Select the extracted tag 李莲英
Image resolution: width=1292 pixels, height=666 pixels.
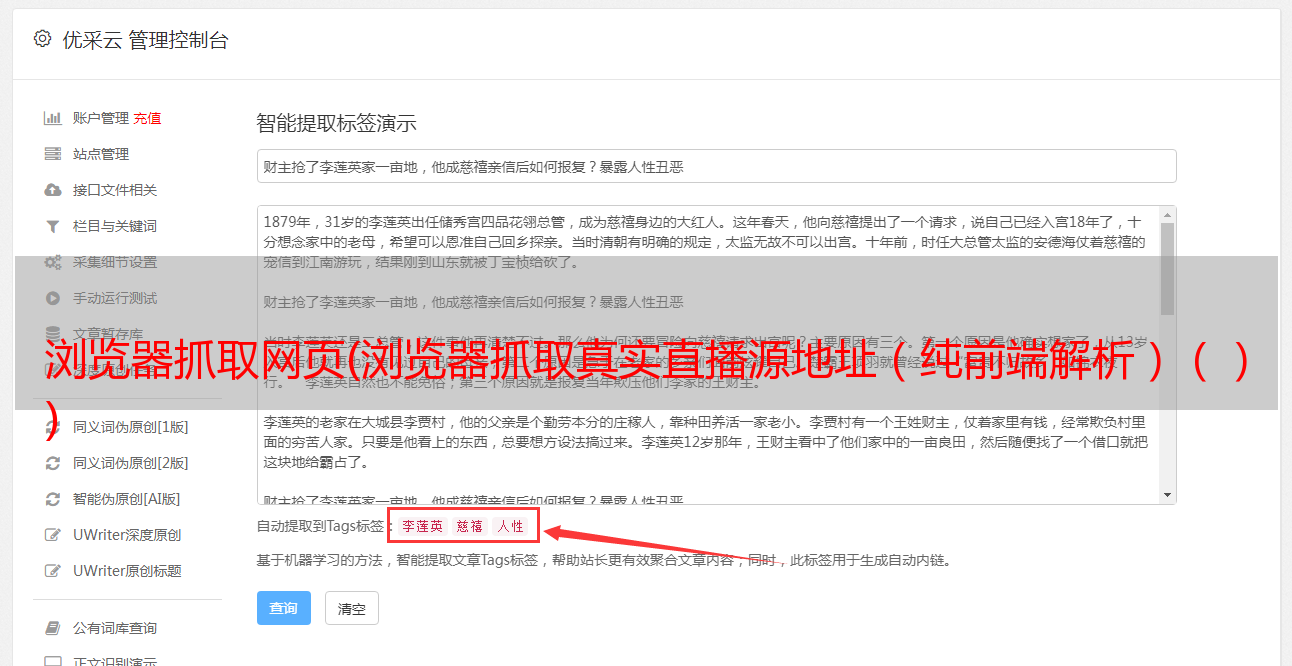tap(423, 526)
